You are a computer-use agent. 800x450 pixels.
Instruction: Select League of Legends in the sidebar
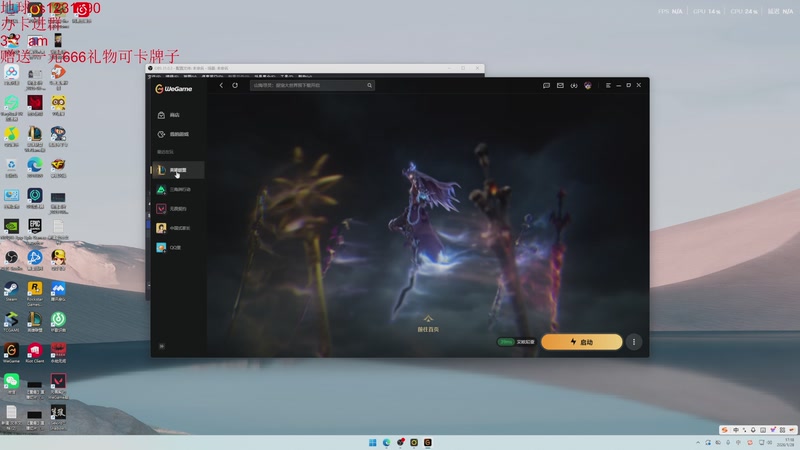179,170
